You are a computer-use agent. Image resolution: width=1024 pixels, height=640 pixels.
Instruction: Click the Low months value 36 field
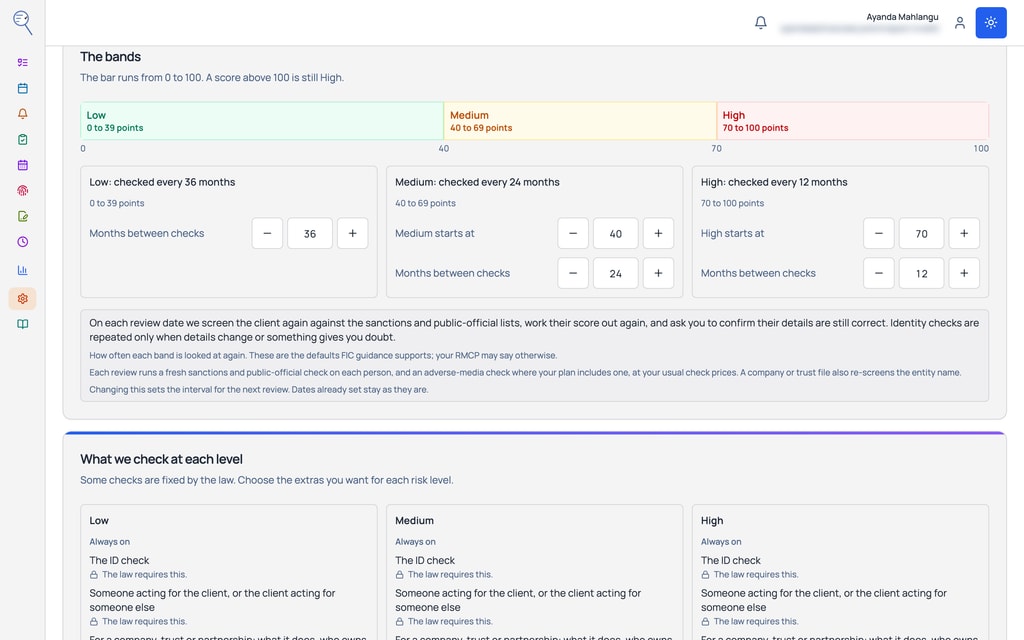(x=310, y=233)
